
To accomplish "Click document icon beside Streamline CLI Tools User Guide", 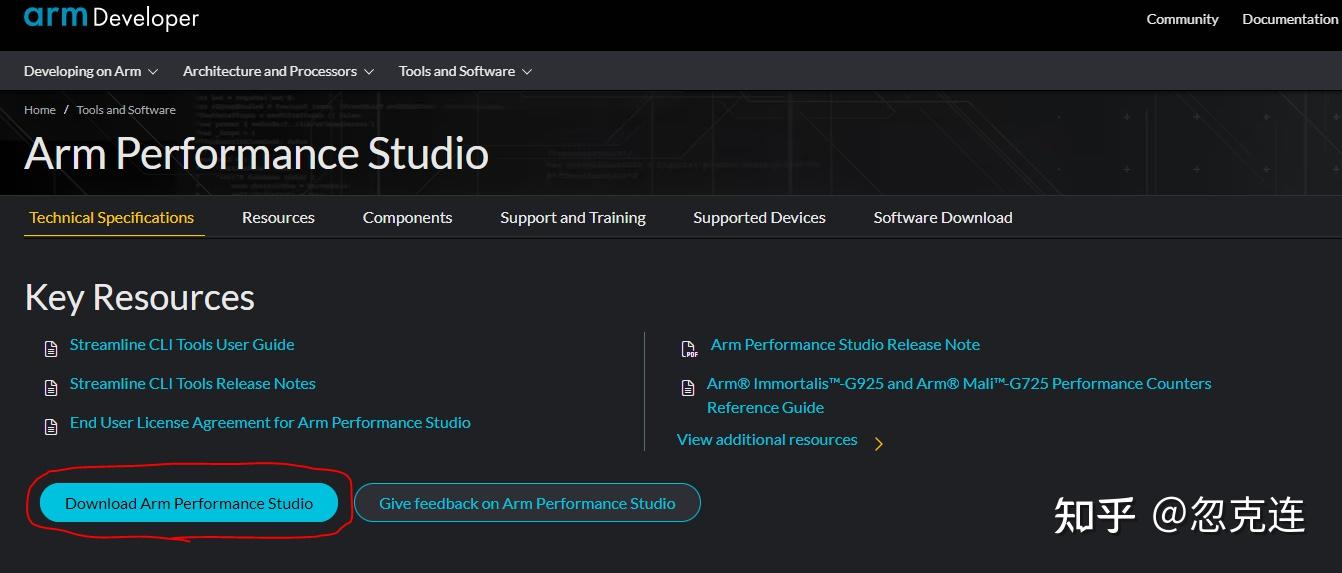I will coord(51,349).
